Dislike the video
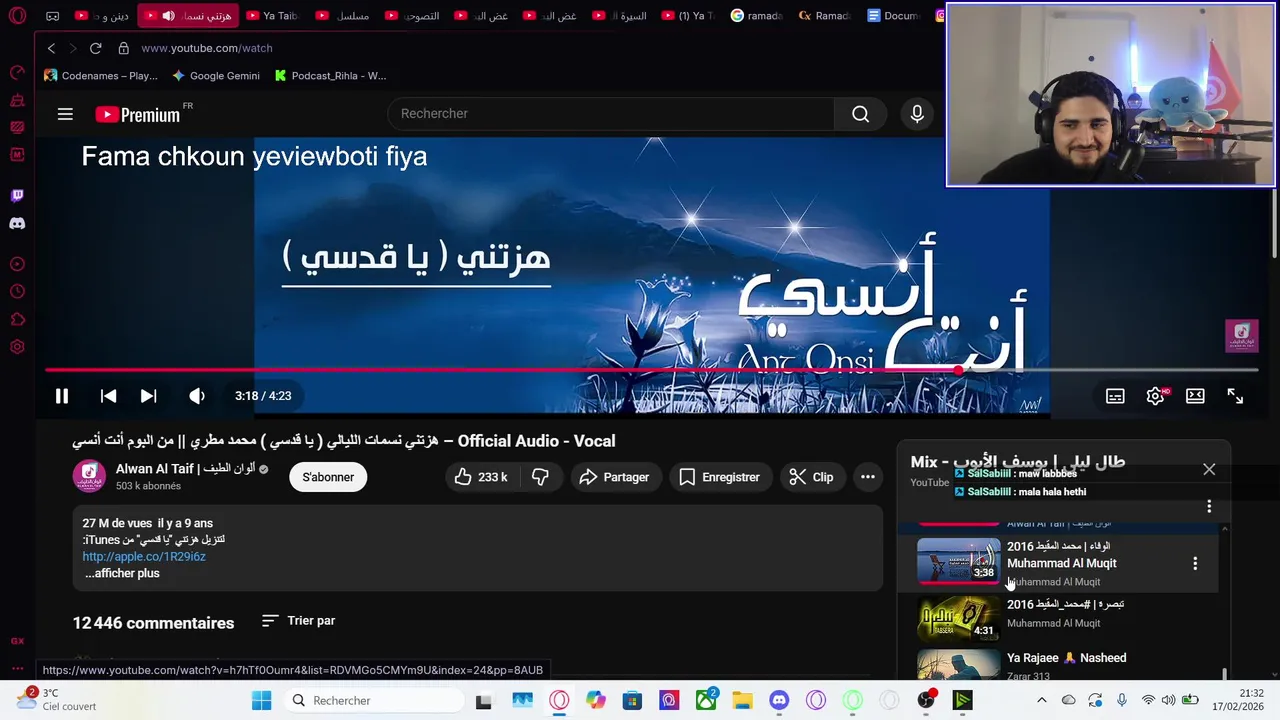Image resolution: width=1280 pixels, height=720 pixels. click(x=540, y=477)
